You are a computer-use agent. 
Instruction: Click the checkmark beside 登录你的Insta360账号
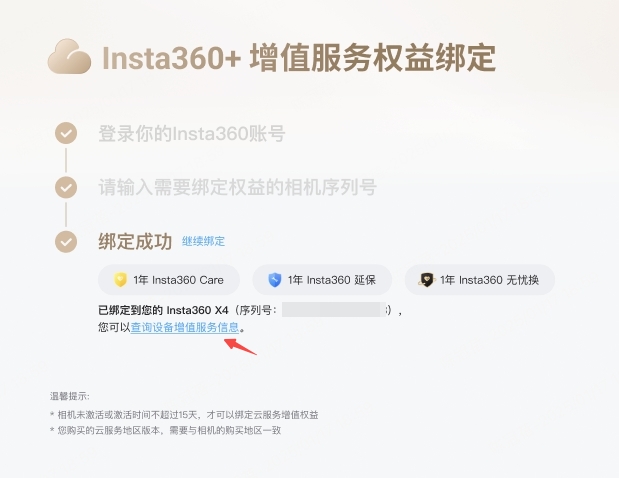[66, 133]
